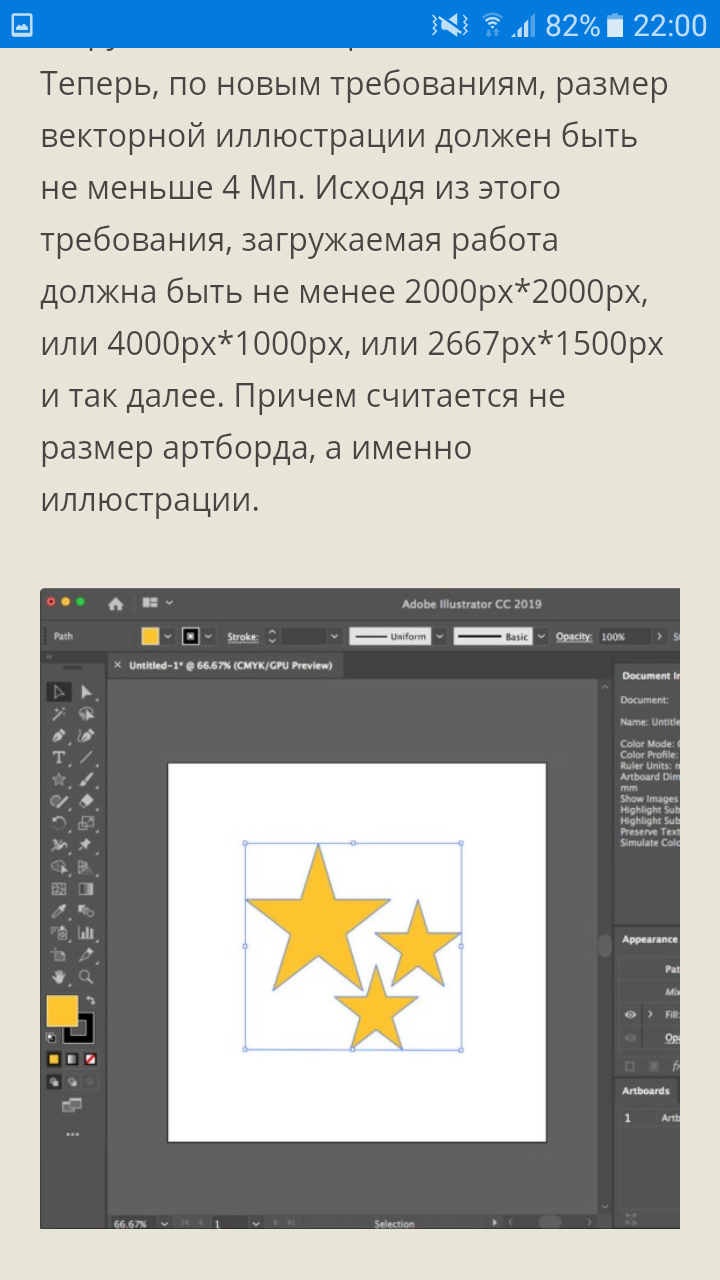The height and width of the screenshot is (1280, 720).
Task: Open Basic brush definition dropdown
Action: click(x=541, y=636)
